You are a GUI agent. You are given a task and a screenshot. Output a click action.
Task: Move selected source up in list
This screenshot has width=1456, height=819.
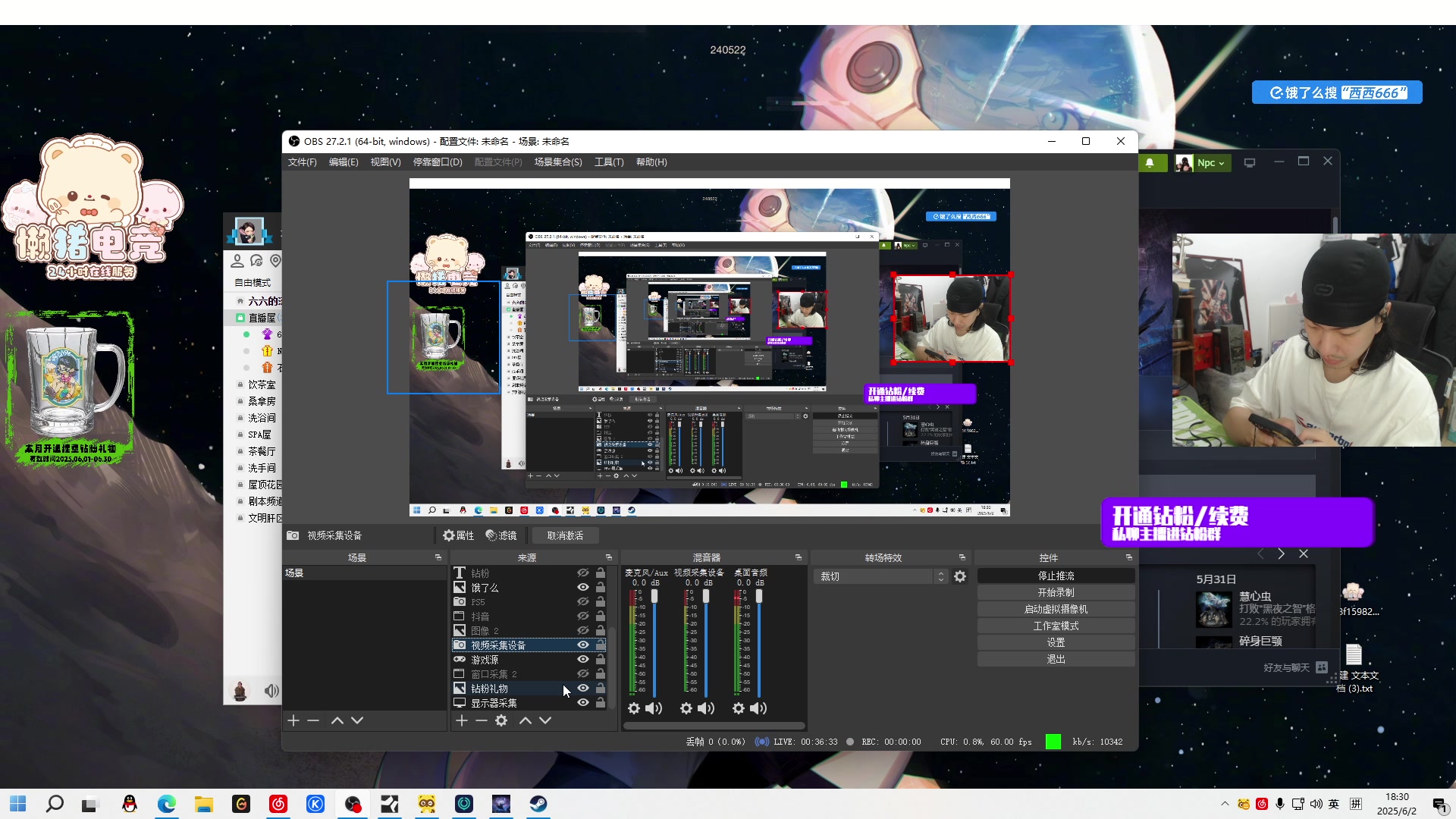pos(525,720)
